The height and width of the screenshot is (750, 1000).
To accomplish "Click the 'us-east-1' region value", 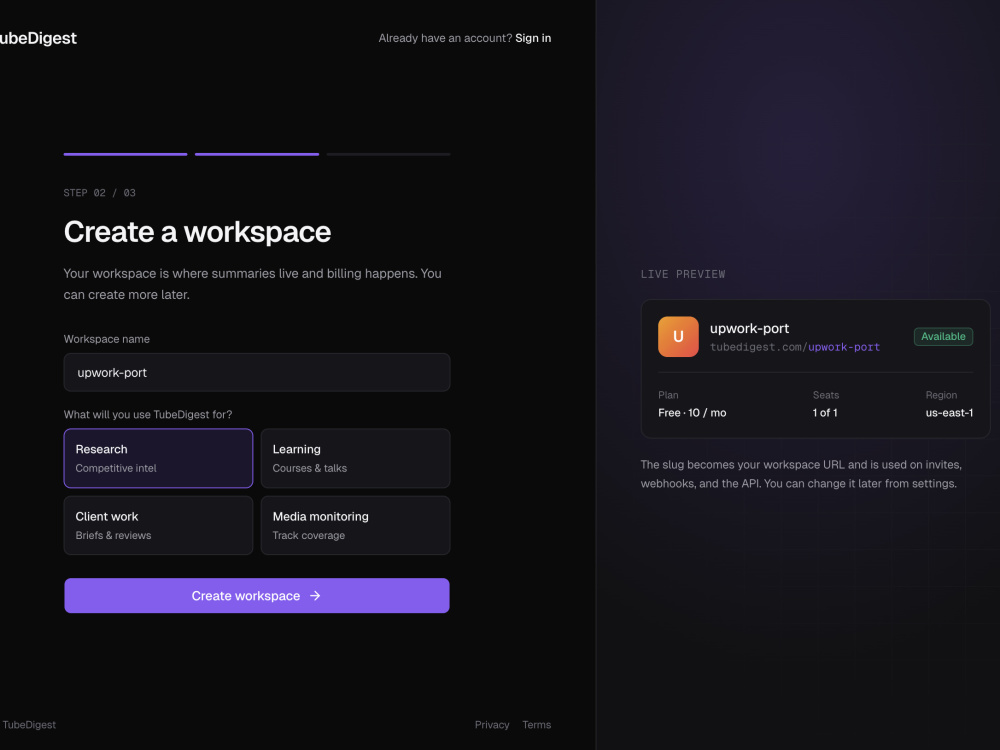I will [x=949, y=413].
